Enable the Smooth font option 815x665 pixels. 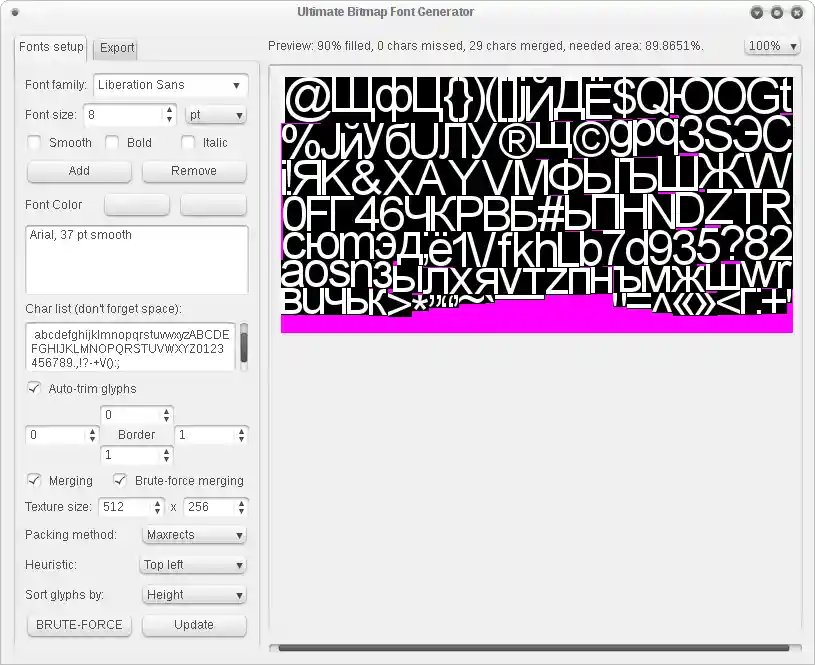34,143
